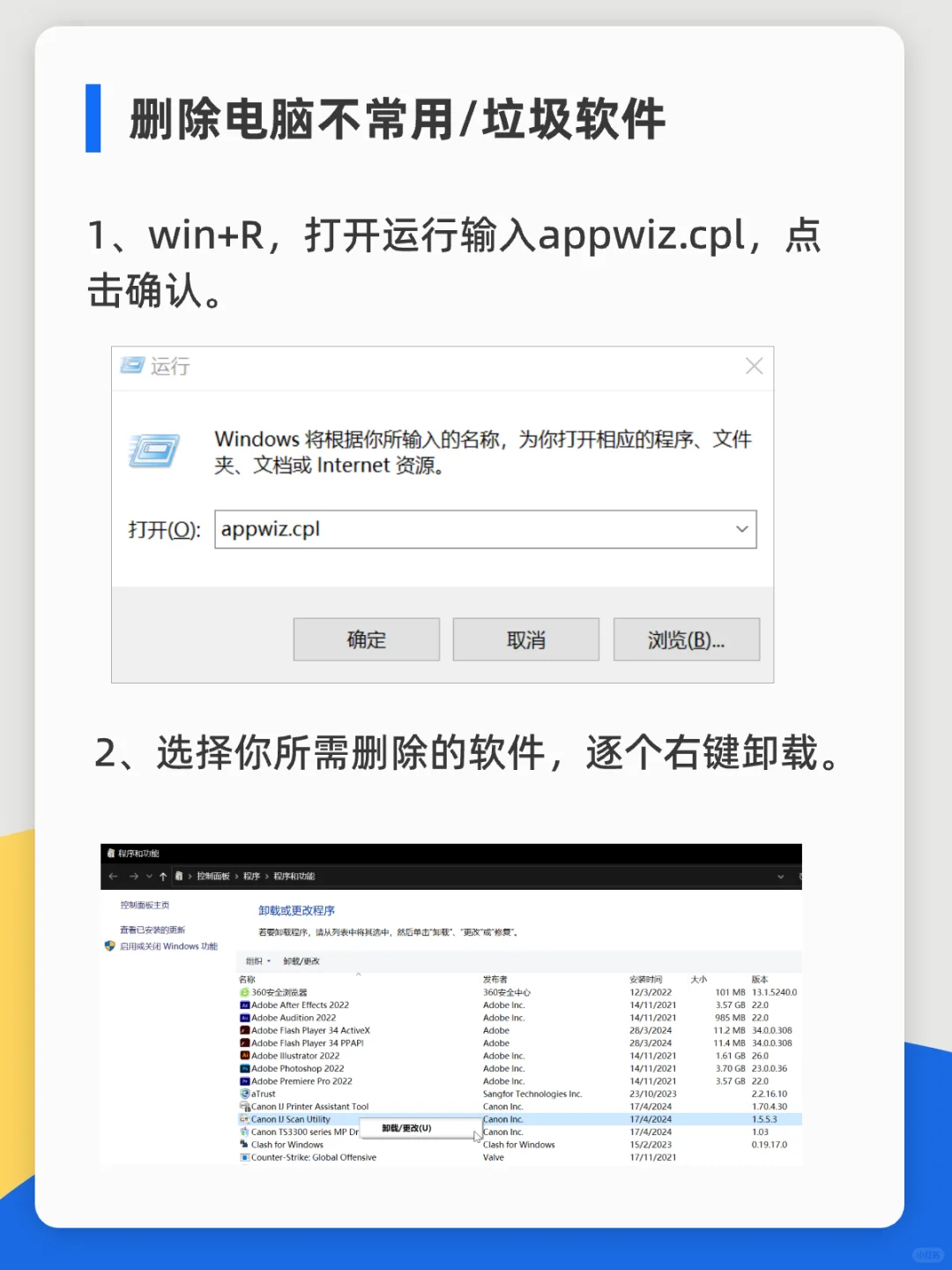Select the 360安全浏览器 program icon

tap(245, 992)
